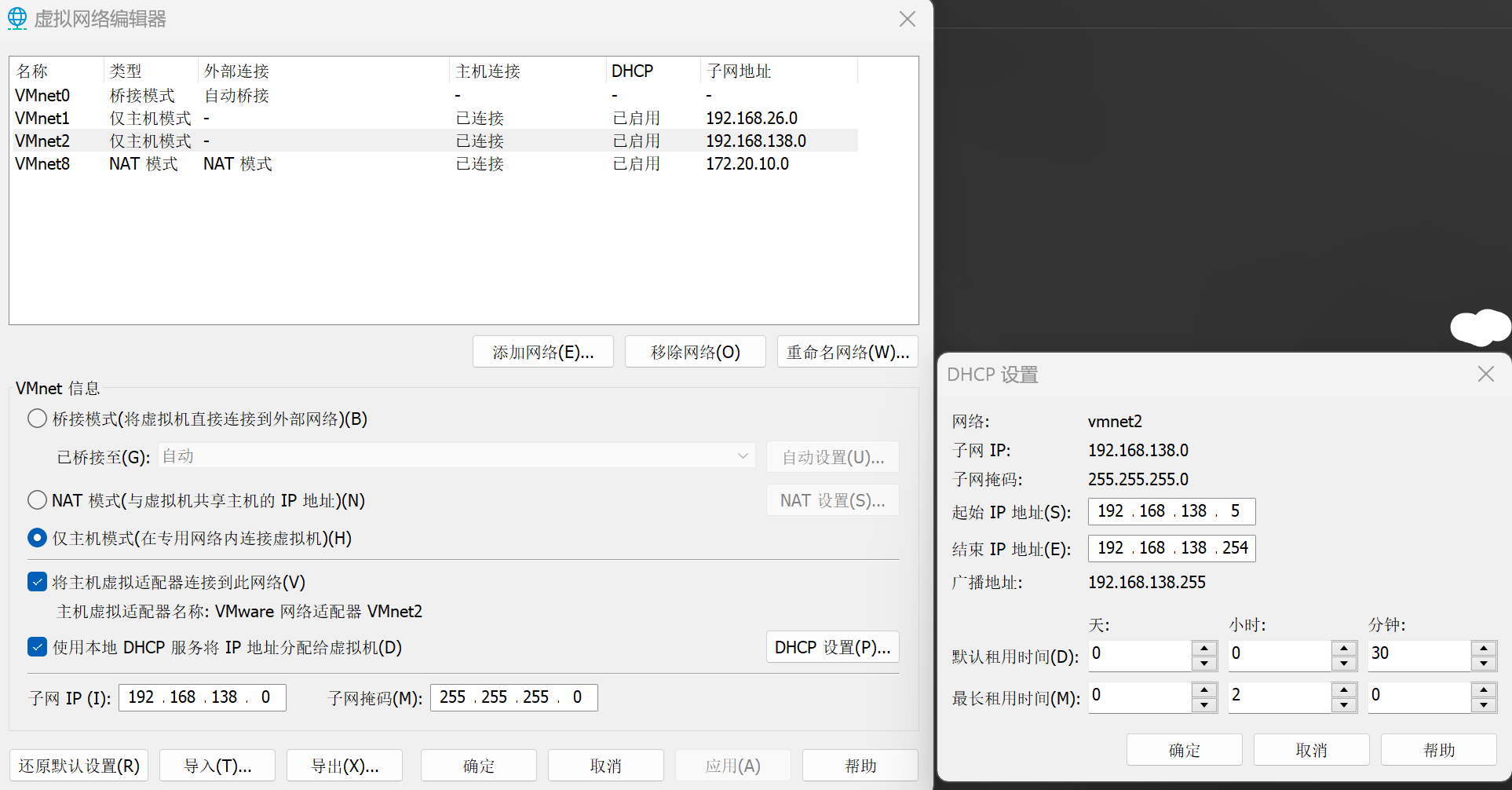Select the VMnet8 row in network list

click(x=42, y=164)
